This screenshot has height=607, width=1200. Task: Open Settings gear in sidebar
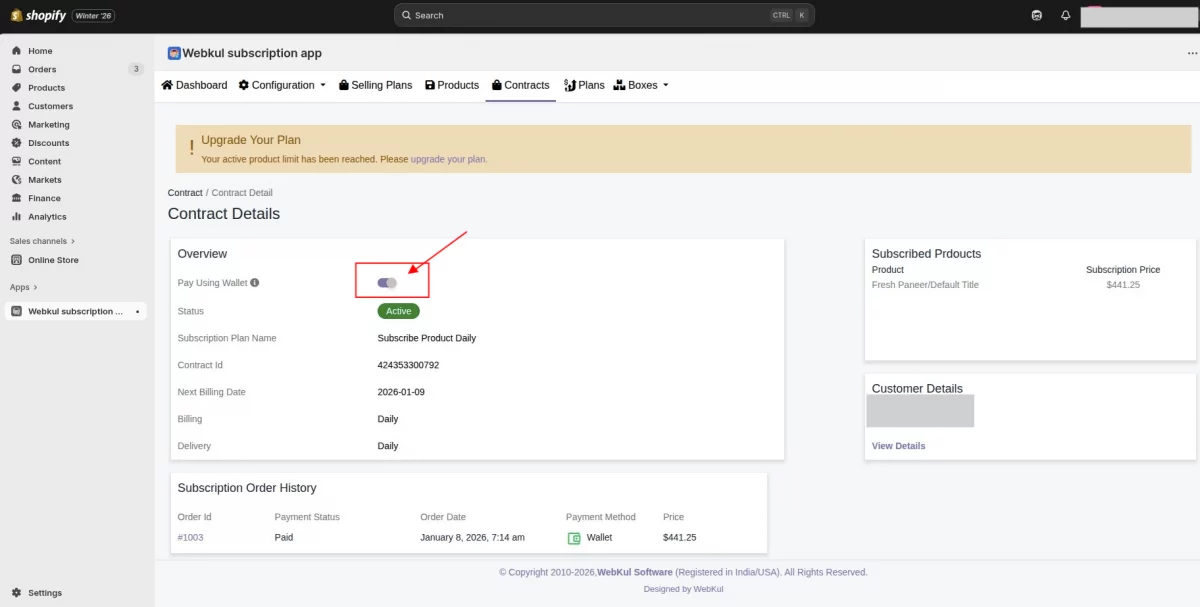[x=17, y=593]
